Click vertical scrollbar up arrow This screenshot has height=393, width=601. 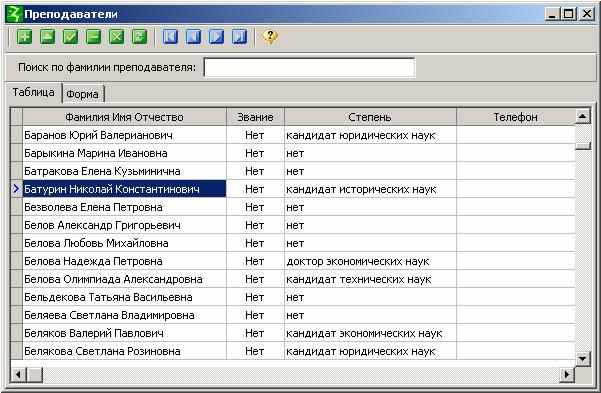[x=583, y=116]
